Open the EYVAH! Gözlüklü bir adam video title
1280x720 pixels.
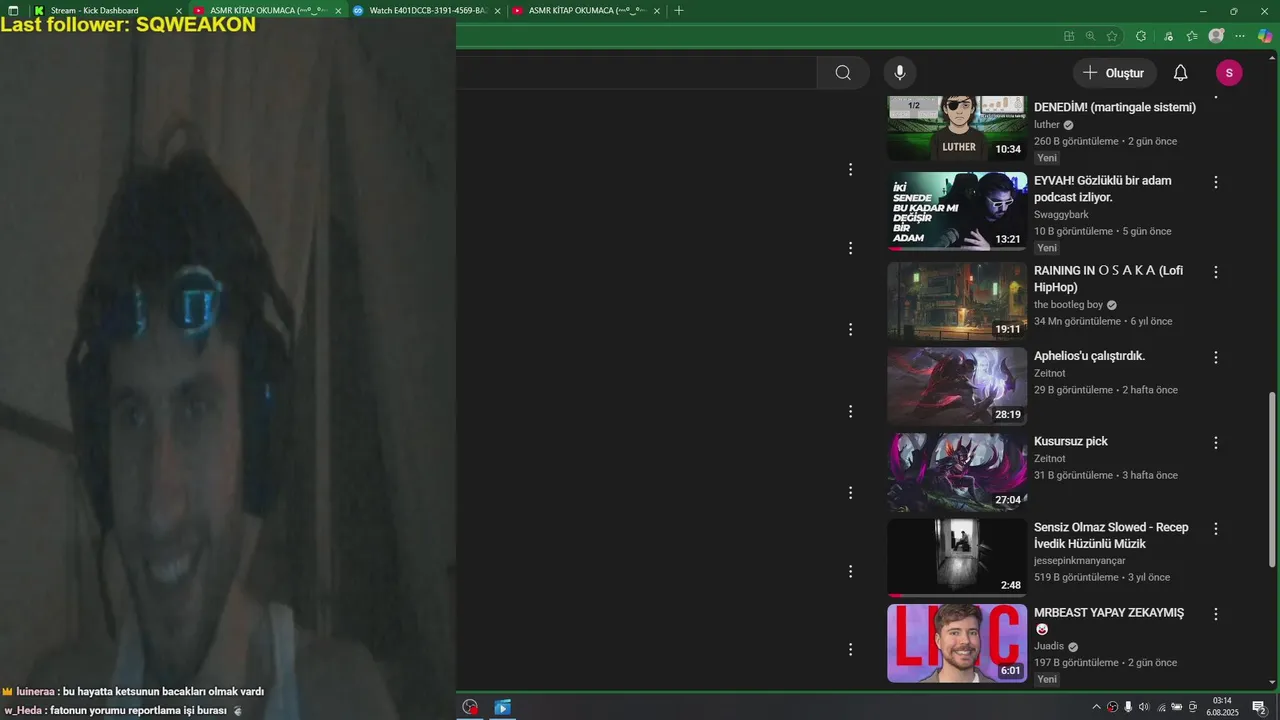tap(1103, 189)
